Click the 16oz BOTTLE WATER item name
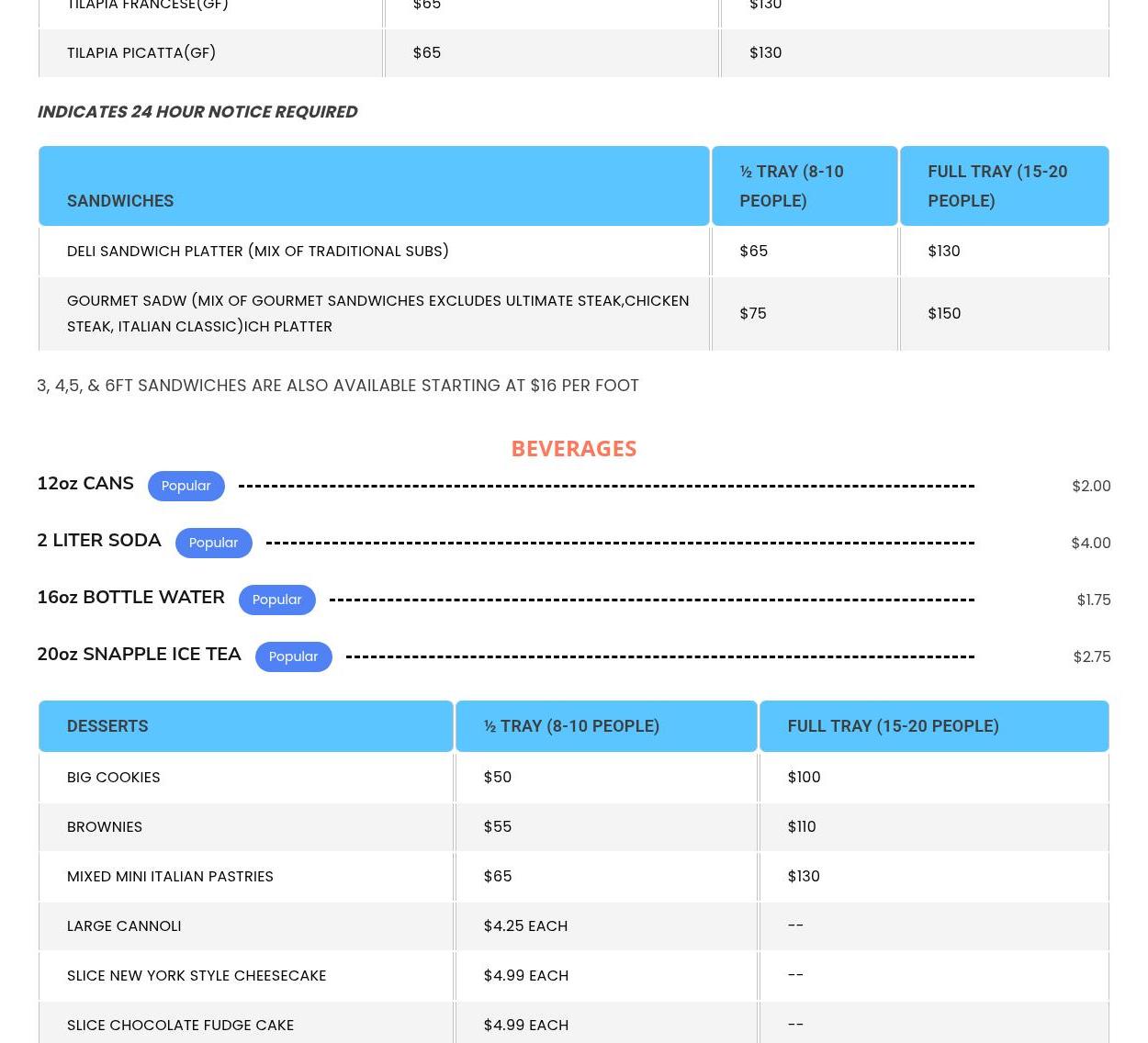Viewport: 1148px width, 1043px height. click(130, 597)
